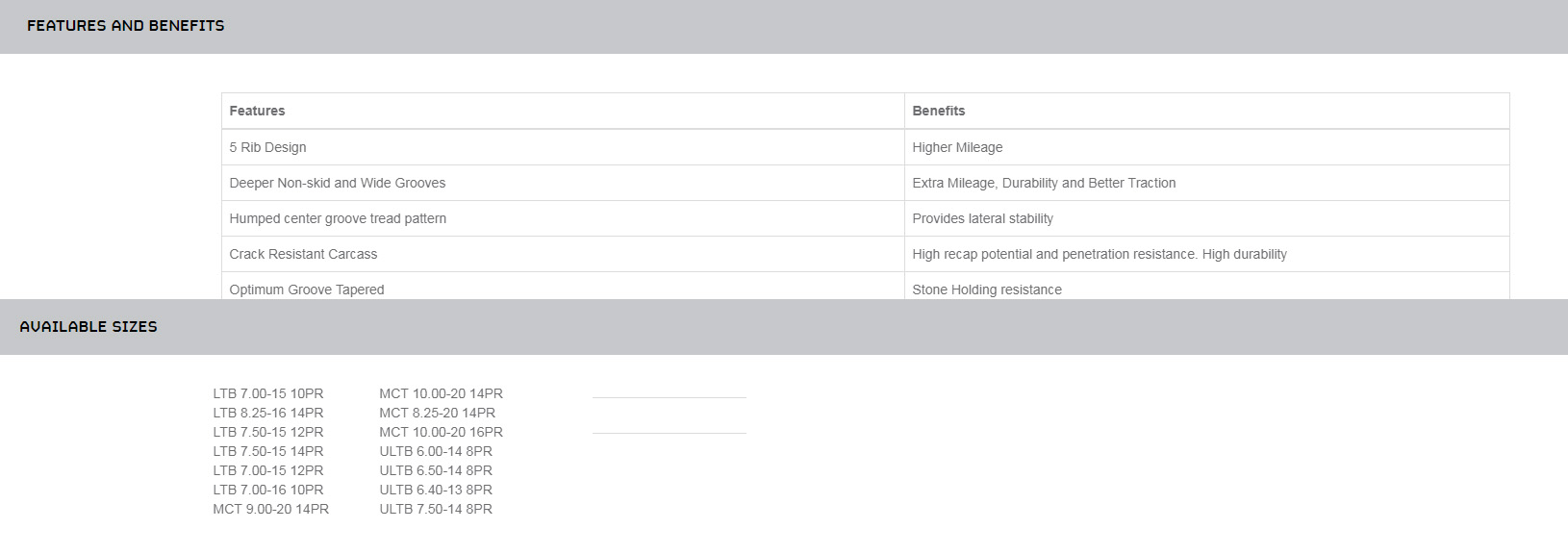Select the MCT 8.25-20 14PR size

pyautogui.click(x=437, y=414)
